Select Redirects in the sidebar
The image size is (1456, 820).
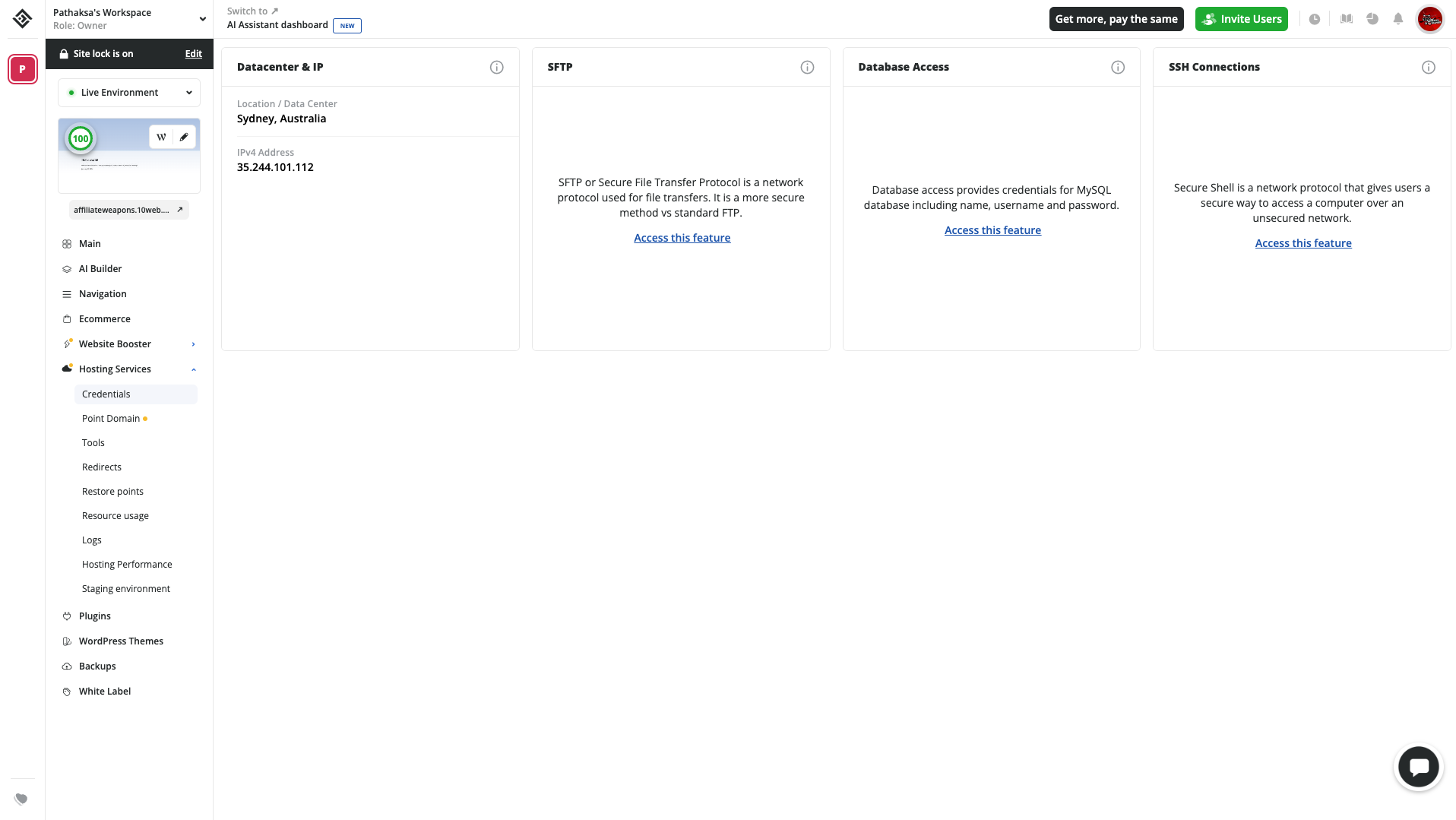(101, 467)
